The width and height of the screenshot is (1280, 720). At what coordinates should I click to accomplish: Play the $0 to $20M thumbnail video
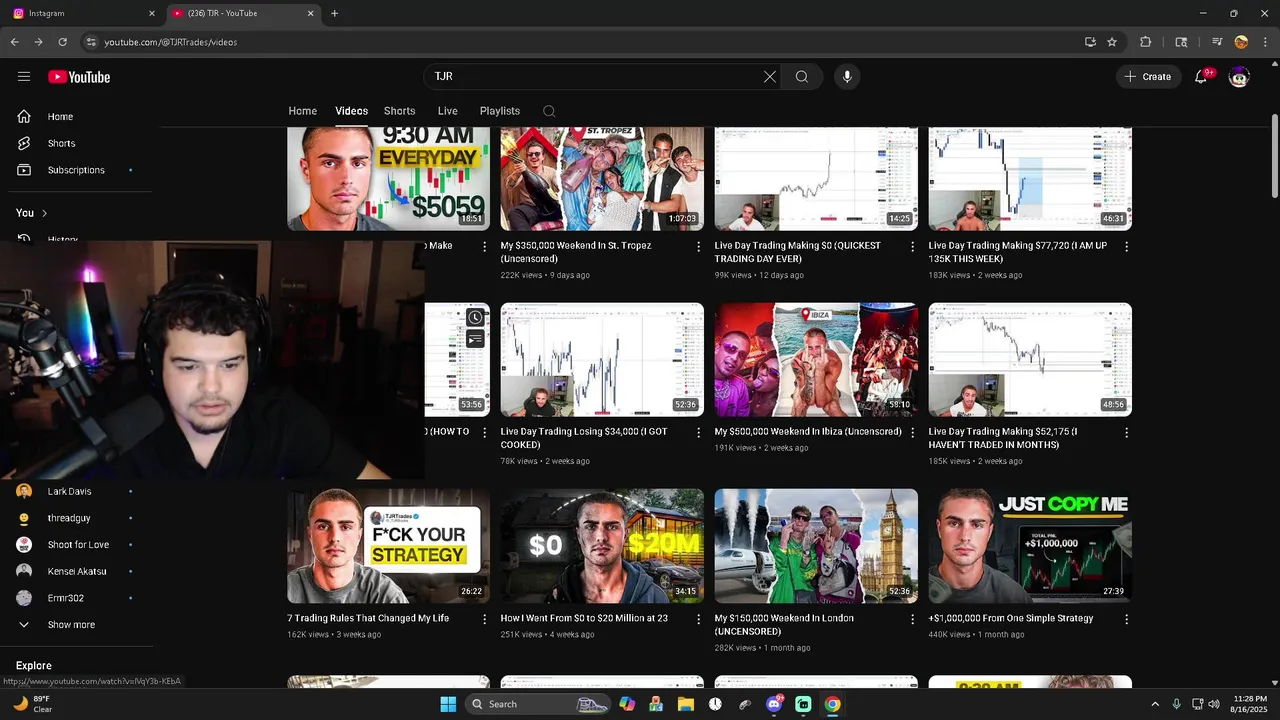click(x=602, y=546)
